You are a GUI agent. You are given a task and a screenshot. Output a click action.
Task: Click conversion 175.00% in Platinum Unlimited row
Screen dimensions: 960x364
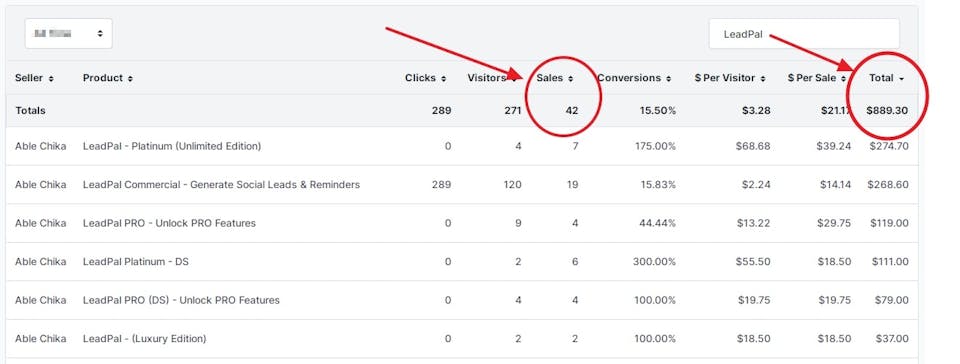tap(655, 146)
